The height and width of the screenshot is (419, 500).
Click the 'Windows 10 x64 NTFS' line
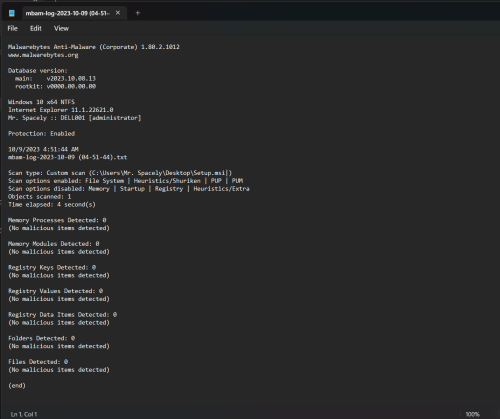point(41,102)
